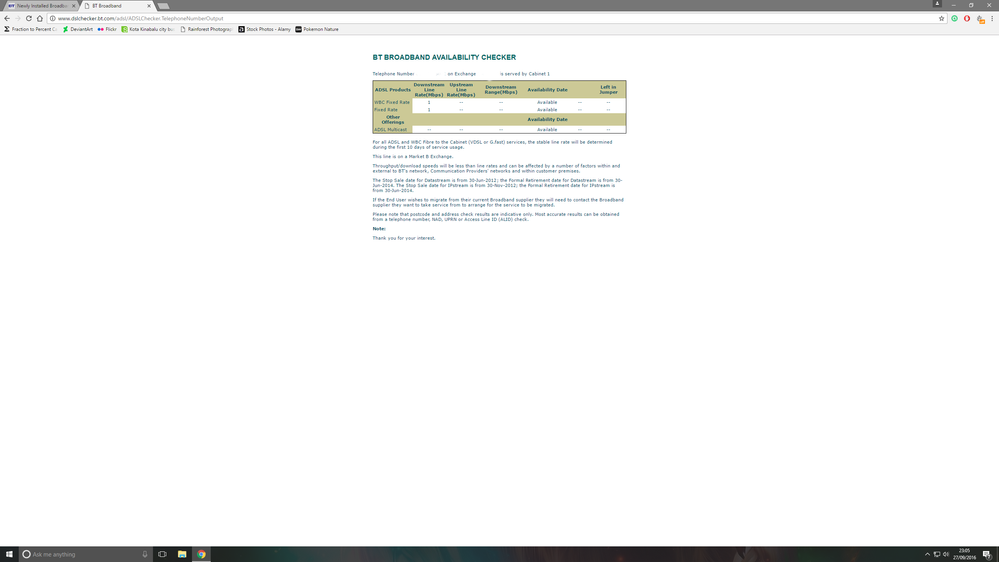This screenshot has width=999, height=562.
Task: Click the Downstream Range(Mbps) column header
Action: [x=501, y=90]
